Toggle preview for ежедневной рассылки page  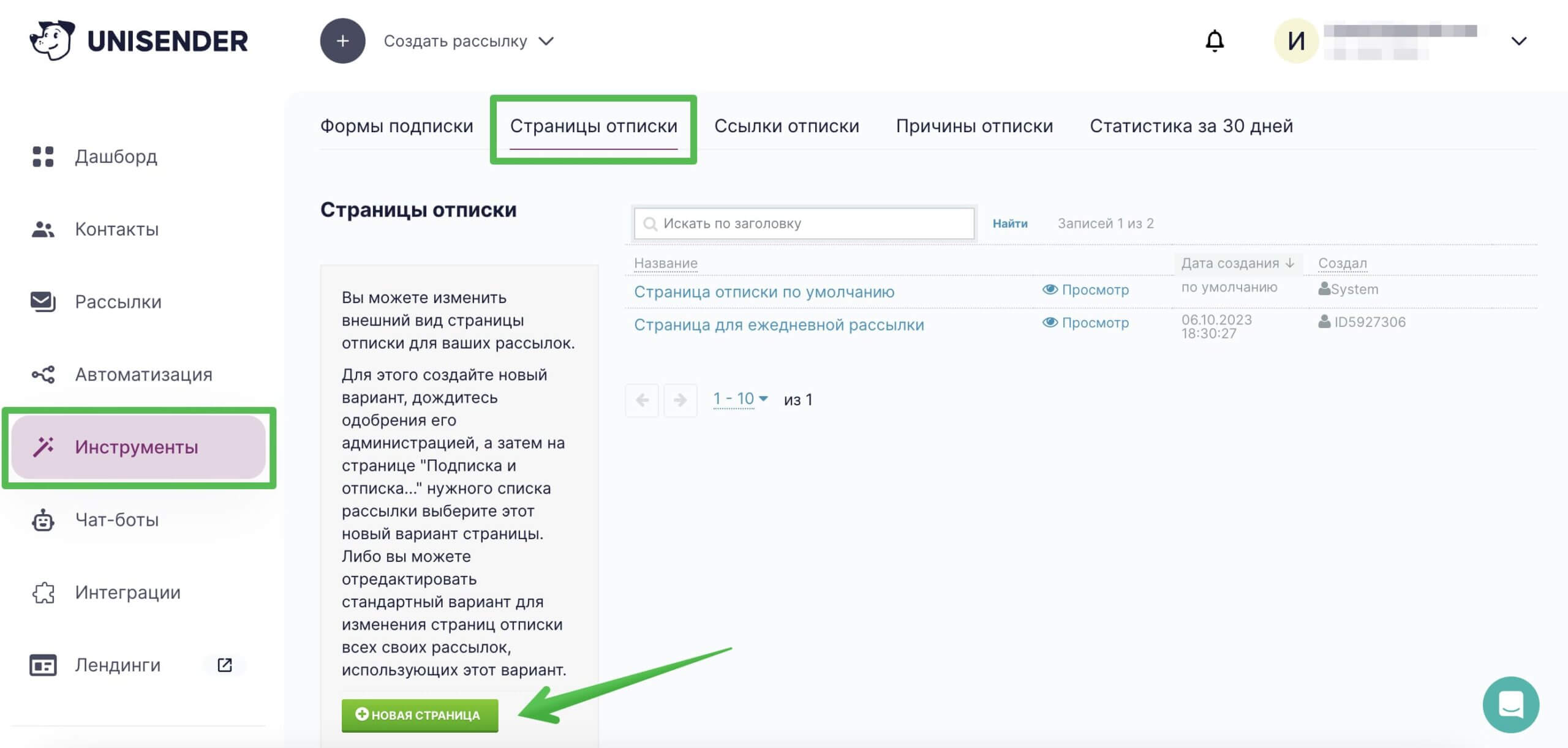pos(1086,323)
